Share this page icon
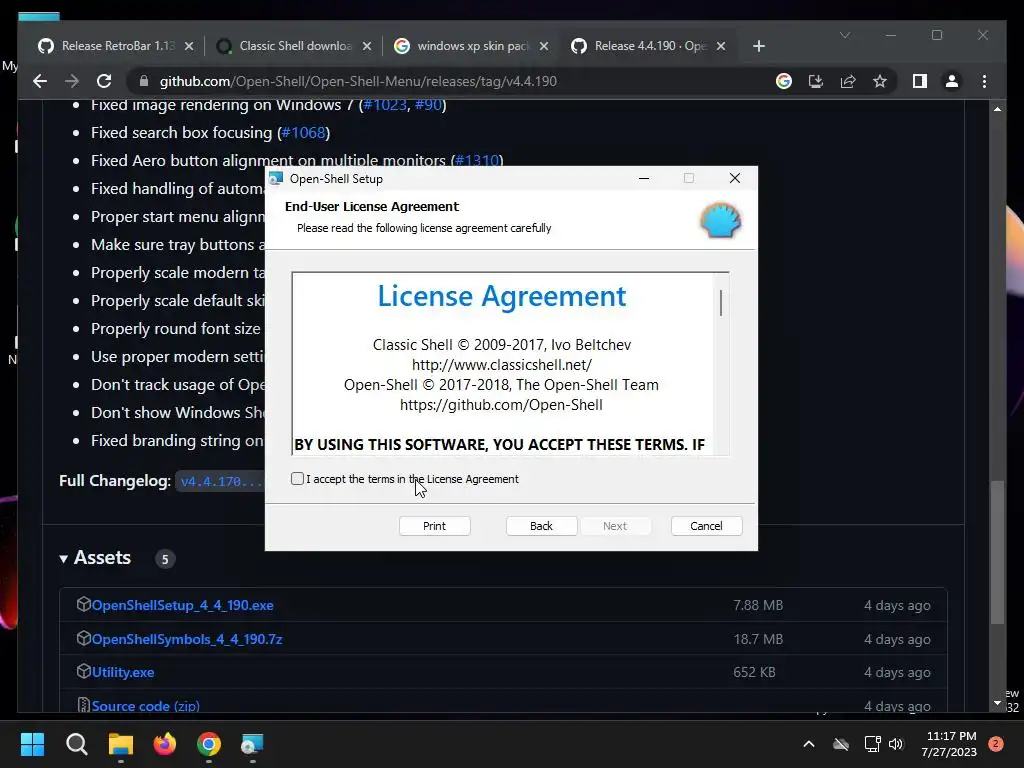 point(848,81)
